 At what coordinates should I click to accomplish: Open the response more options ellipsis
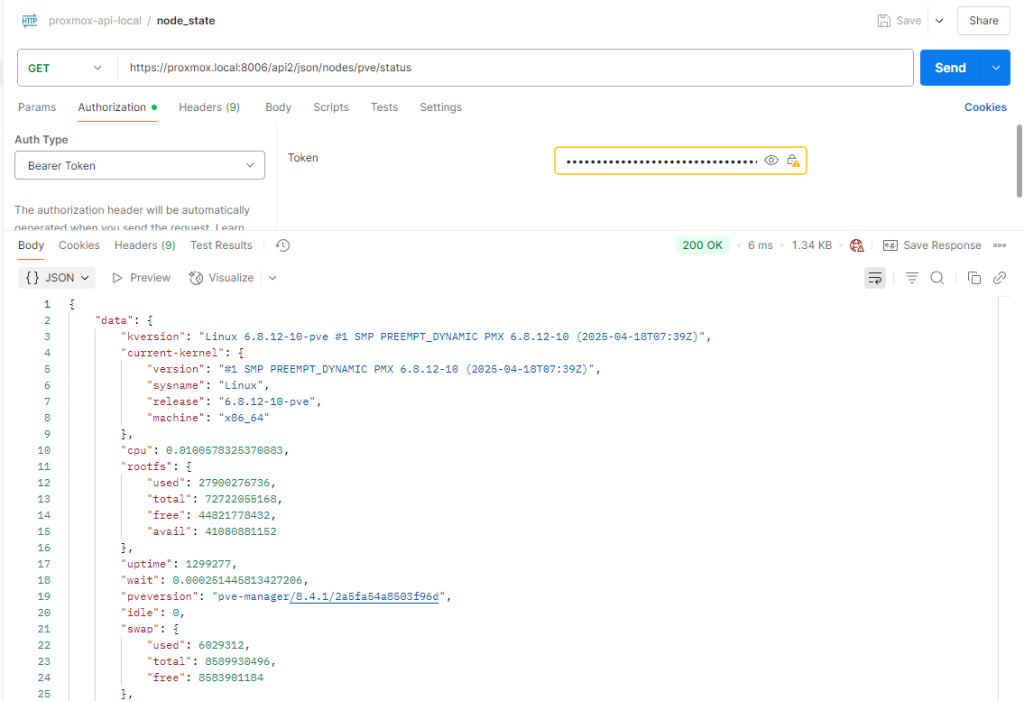(x=1000, y=245)
